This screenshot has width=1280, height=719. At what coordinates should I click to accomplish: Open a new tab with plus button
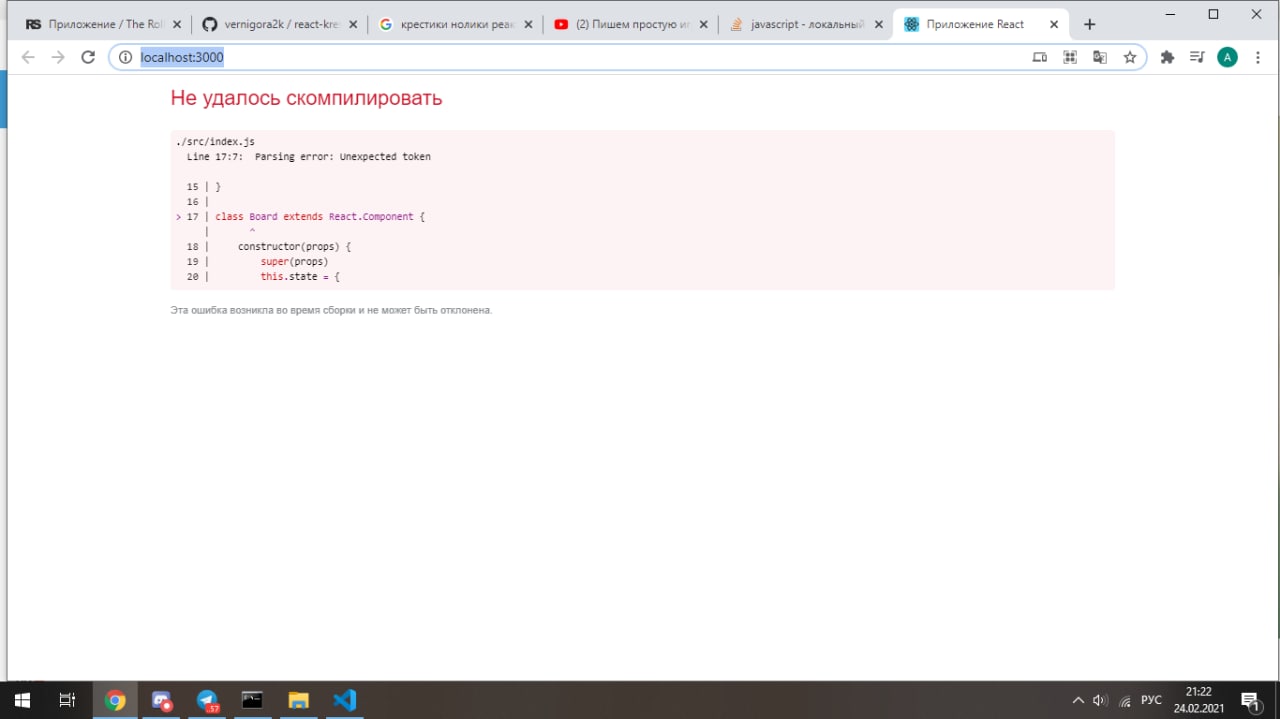pyautogui.click(x=1090, y=24)
